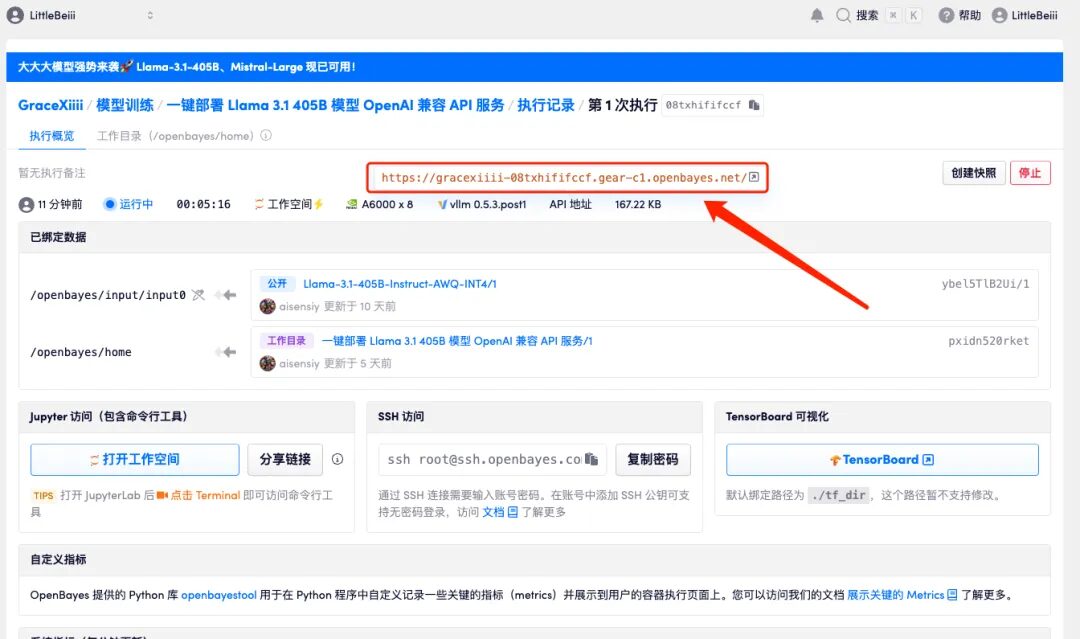Copy the execution ID 08txhififccf

click(755, 105)
